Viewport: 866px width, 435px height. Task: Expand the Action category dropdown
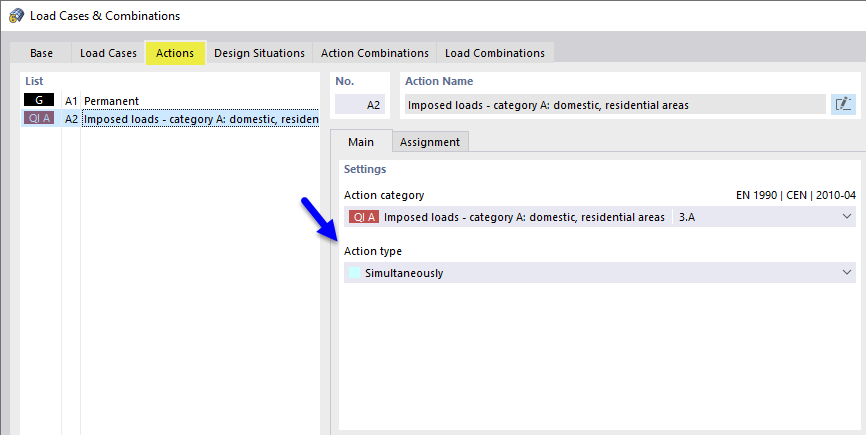847,217
